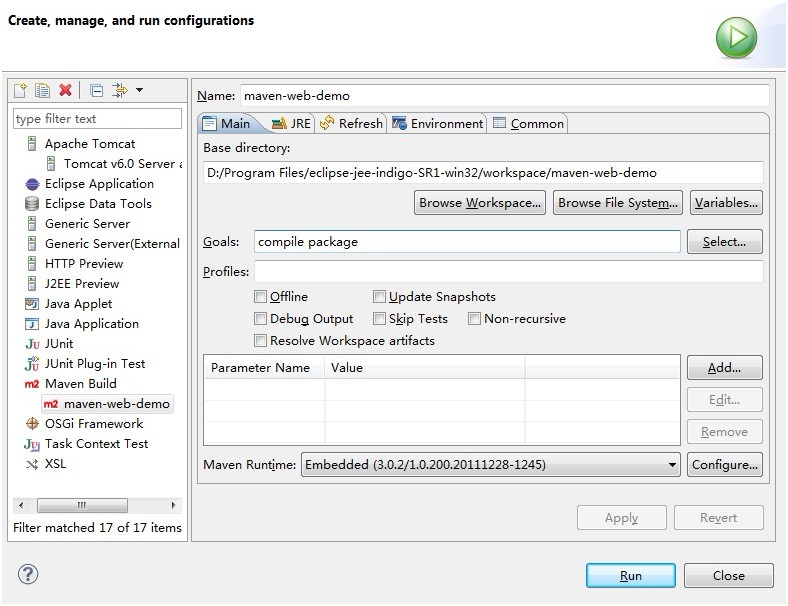Delete selected launch configuration with red X
The height and width of the screenshot is (606, 788).
65,91
